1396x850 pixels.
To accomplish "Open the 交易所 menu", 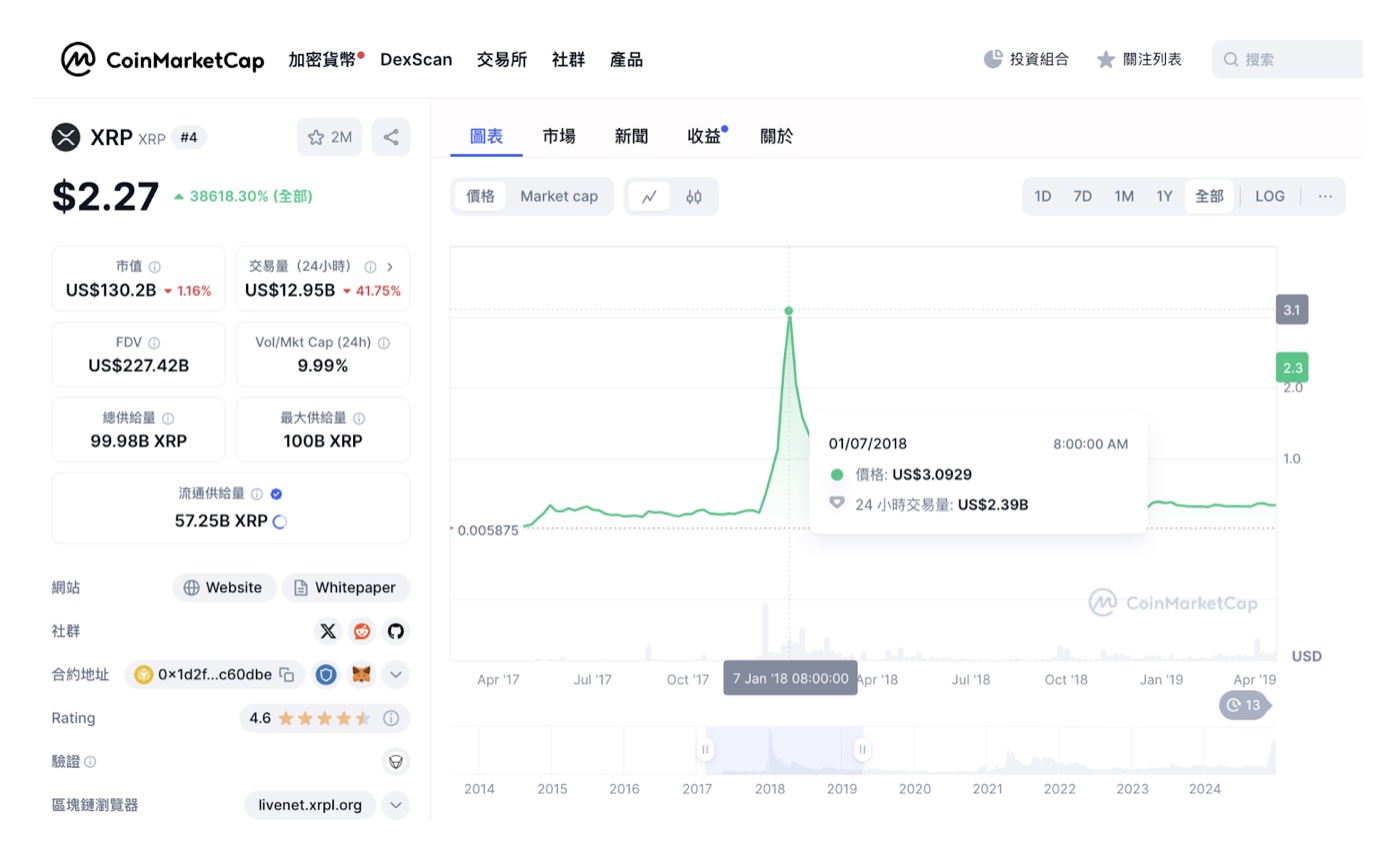I will click(502, 59).
